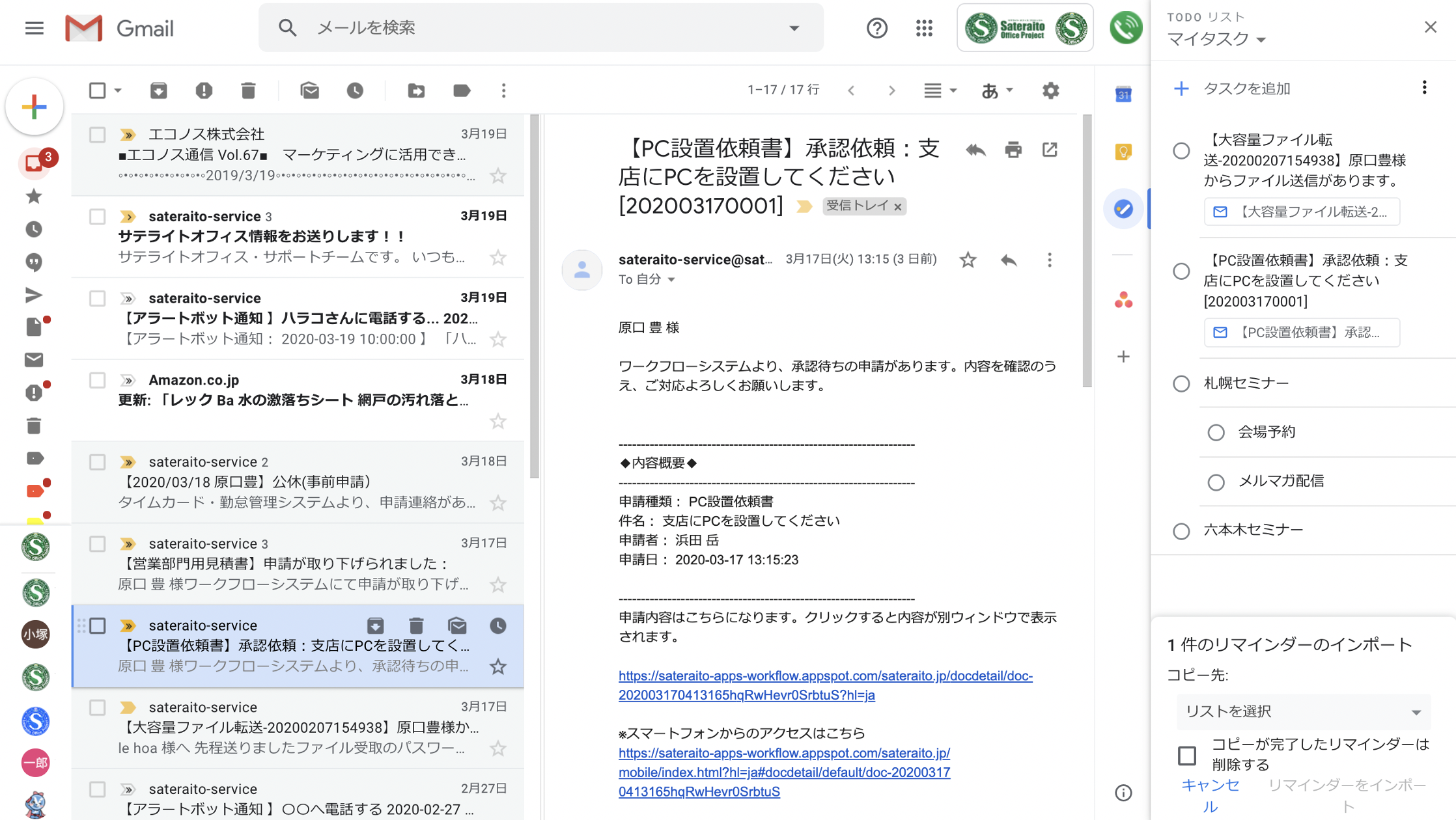This screenshot has width=1456, height=820.
Task: Expand To 自分 recipient details
Action: pos(671,280)
